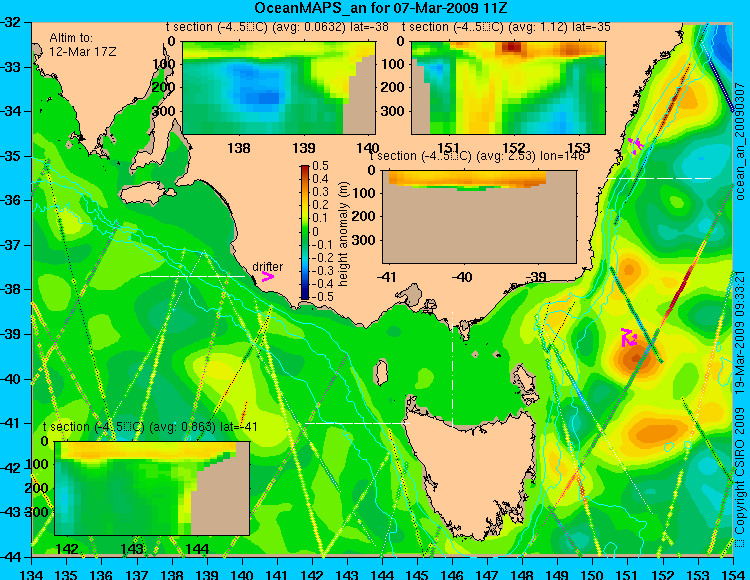Click the dark orange warm eddy near 151E
Image resolution: width=750 pixels, height=580 pixels.
[x=636, y=358]
